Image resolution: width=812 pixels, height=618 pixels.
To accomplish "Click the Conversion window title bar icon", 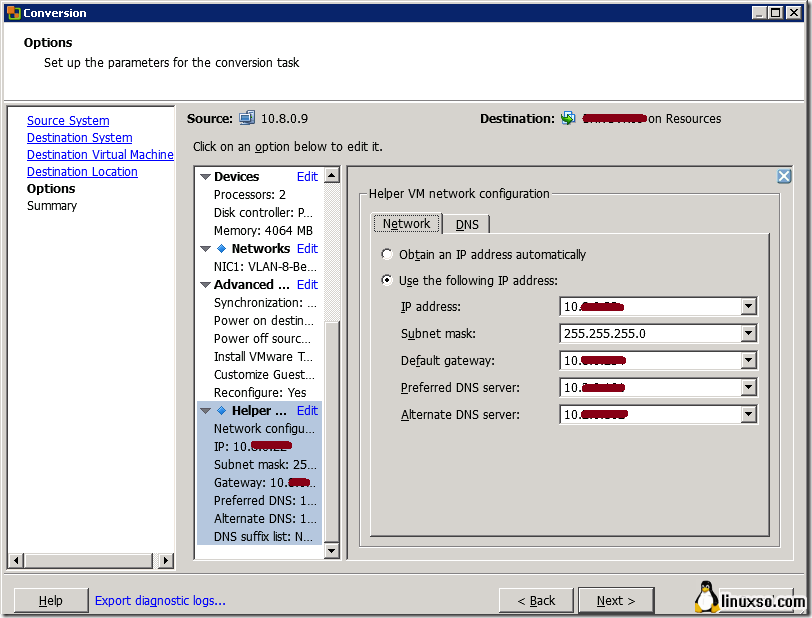I will (13, 13).
